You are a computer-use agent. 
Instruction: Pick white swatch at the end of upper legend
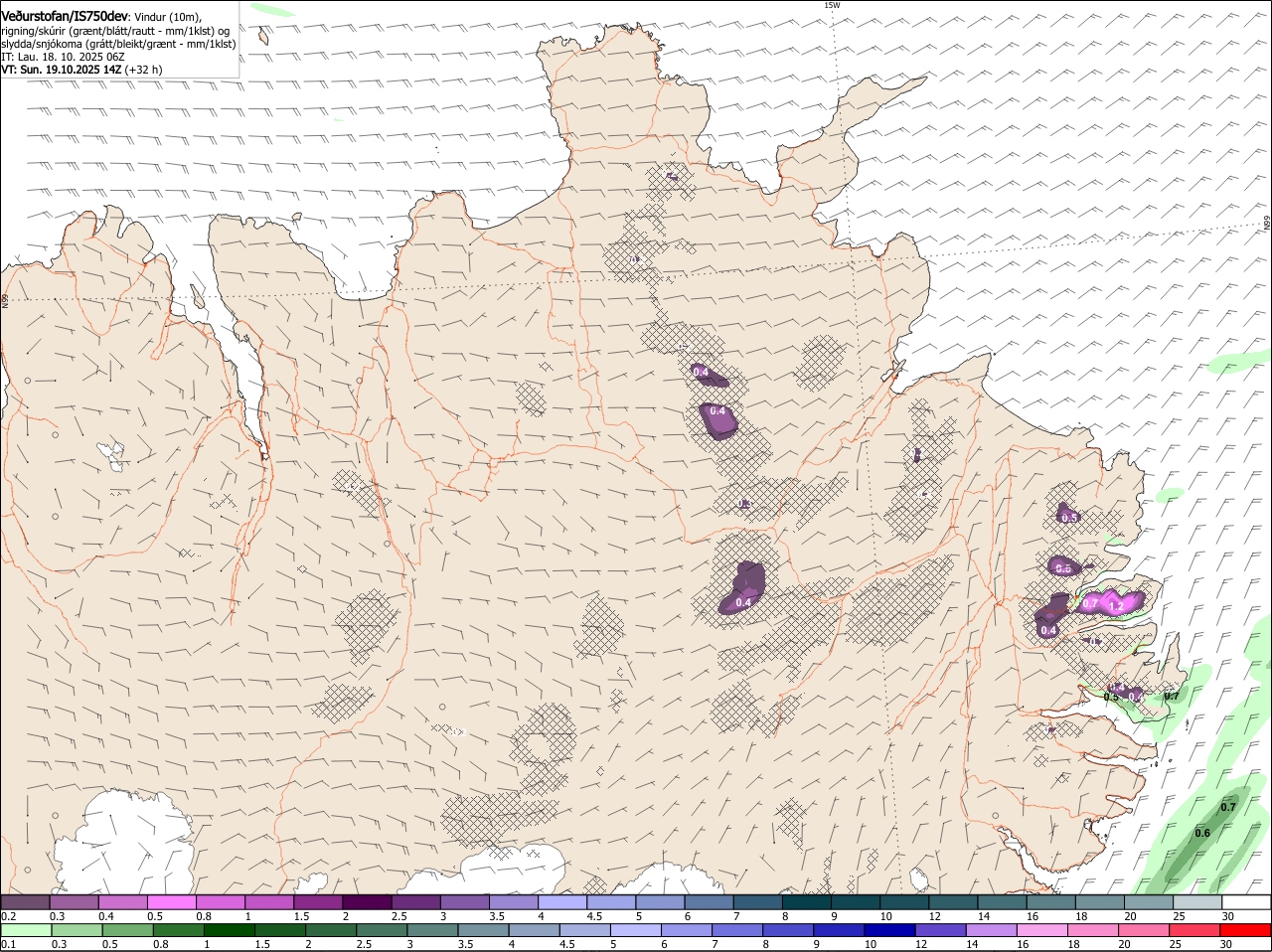click(x=1246, y=902)
